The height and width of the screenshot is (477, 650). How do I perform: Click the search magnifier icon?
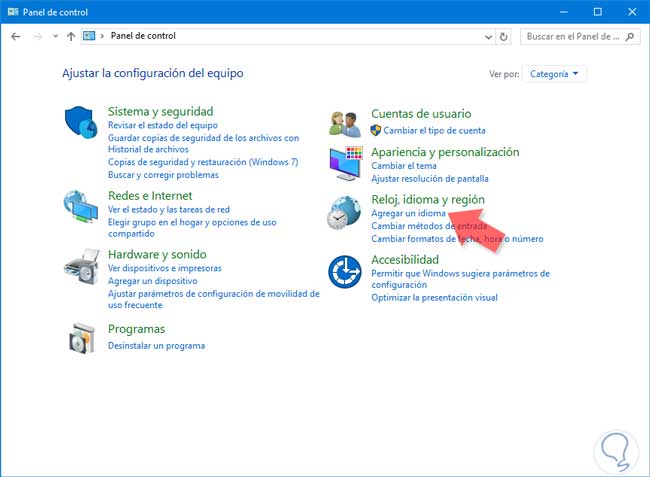pos(630,36)
